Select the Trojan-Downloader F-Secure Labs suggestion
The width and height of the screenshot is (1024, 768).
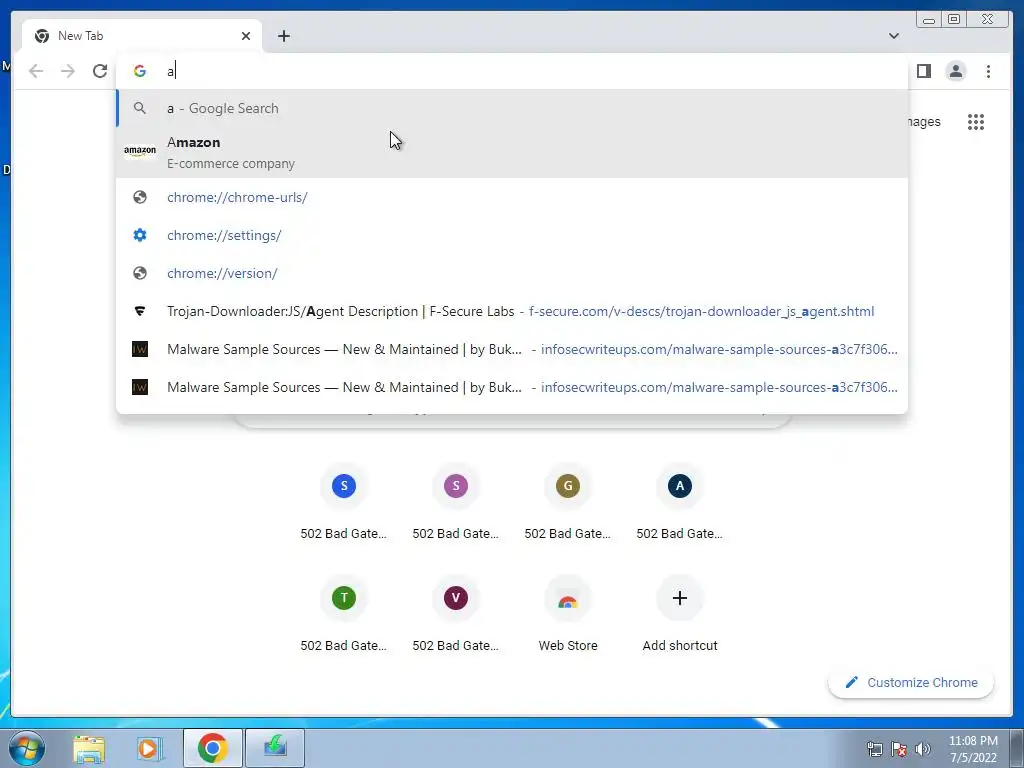click(x=512, y=311)
